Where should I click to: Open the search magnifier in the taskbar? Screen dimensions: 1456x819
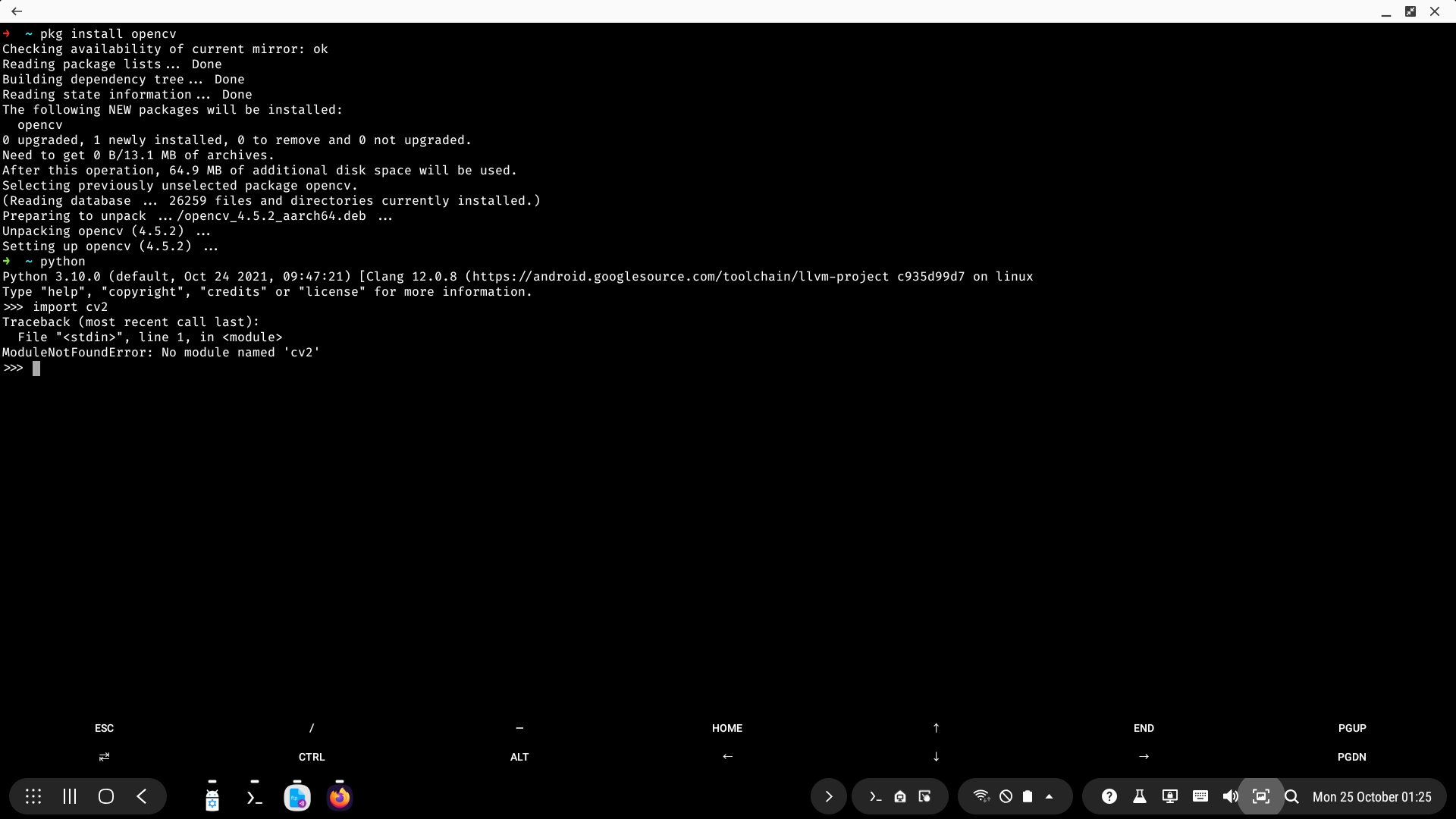pyautogui.click(x=1292, y=796)
